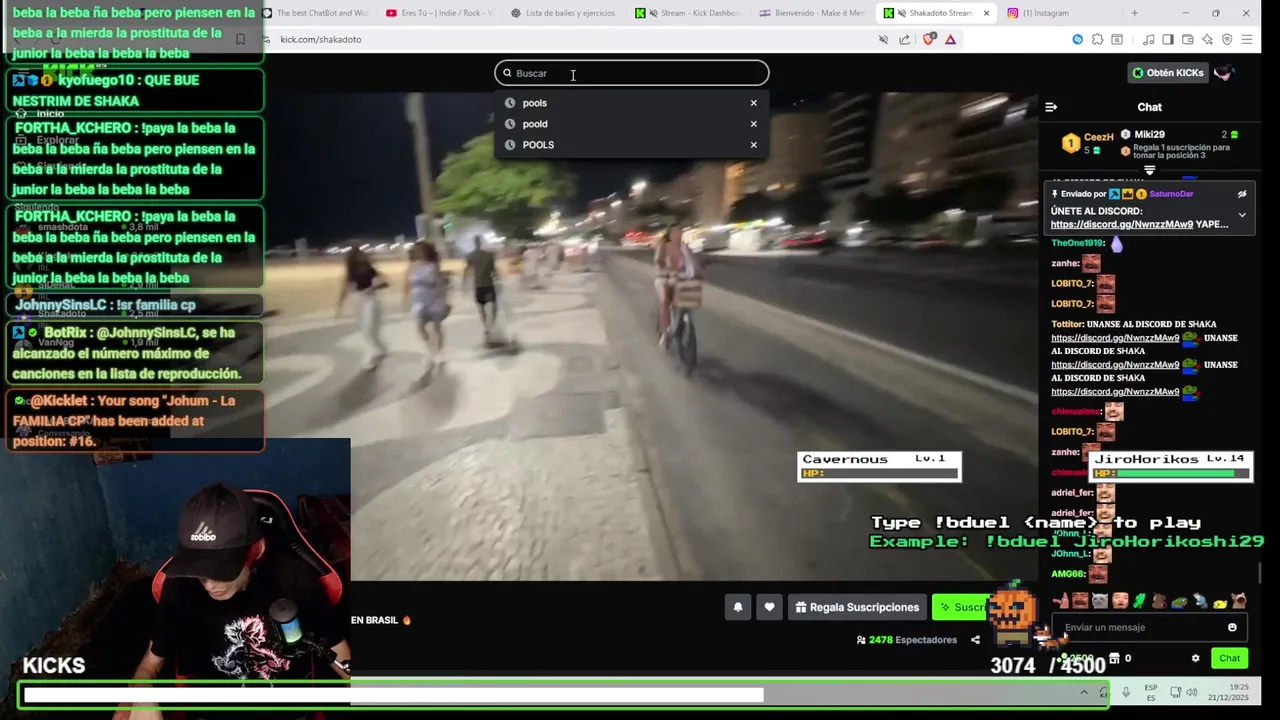Open the user profile avatar menu
This screenshot has height=720, width=1280.
[x=1224, y=73]
